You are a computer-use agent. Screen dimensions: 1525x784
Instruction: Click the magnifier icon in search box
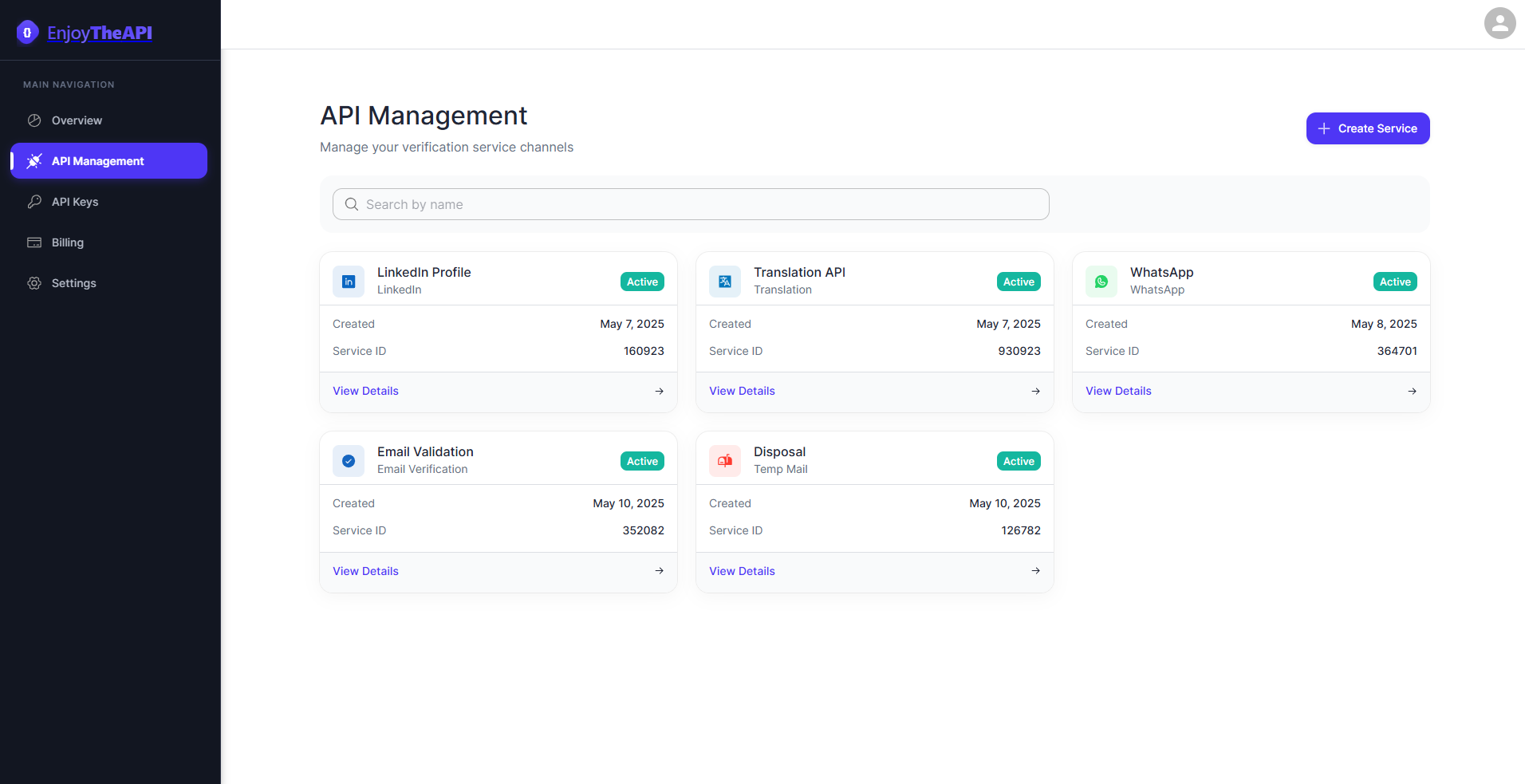coord(352,204)
